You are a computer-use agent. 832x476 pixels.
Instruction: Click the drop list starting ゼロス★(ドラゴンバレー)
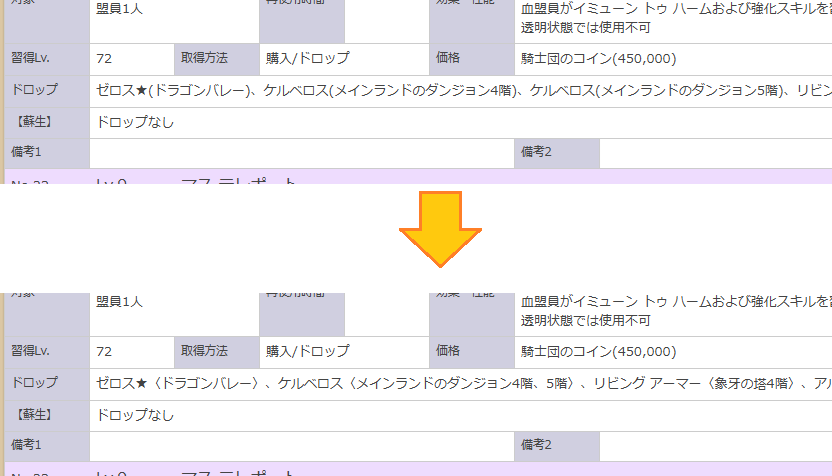(464, 91)
